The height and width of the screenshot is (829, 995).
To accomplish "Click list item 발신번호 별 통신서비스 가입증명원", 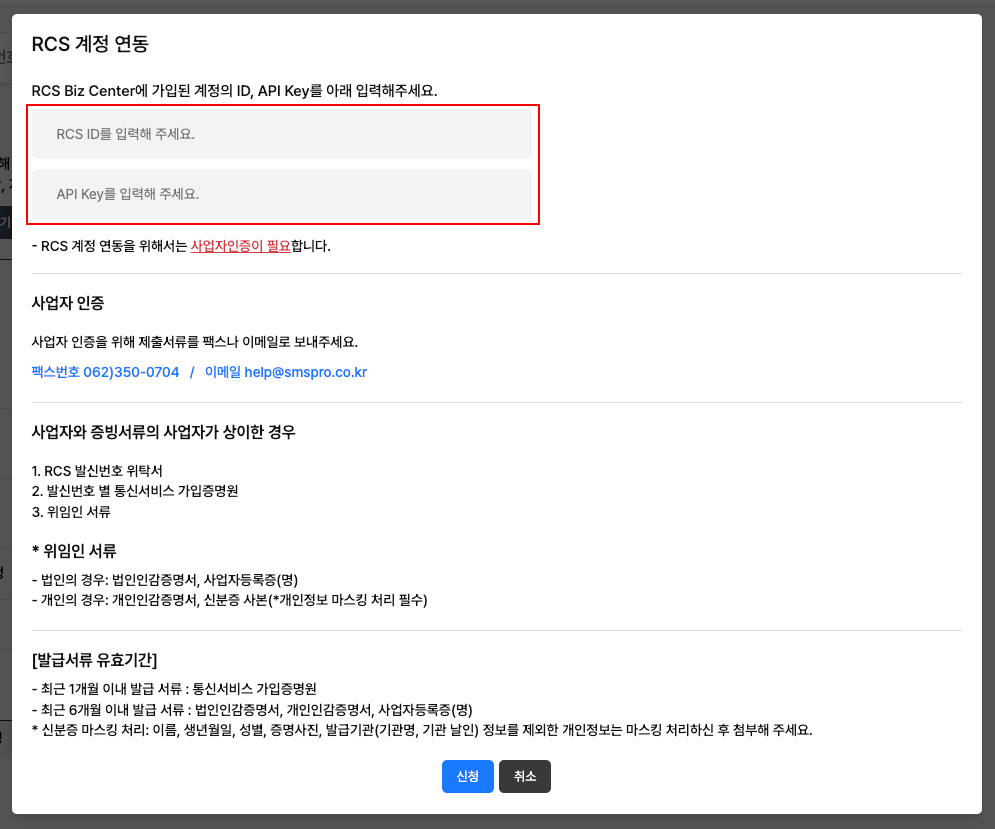I will [x=135, y=491].
